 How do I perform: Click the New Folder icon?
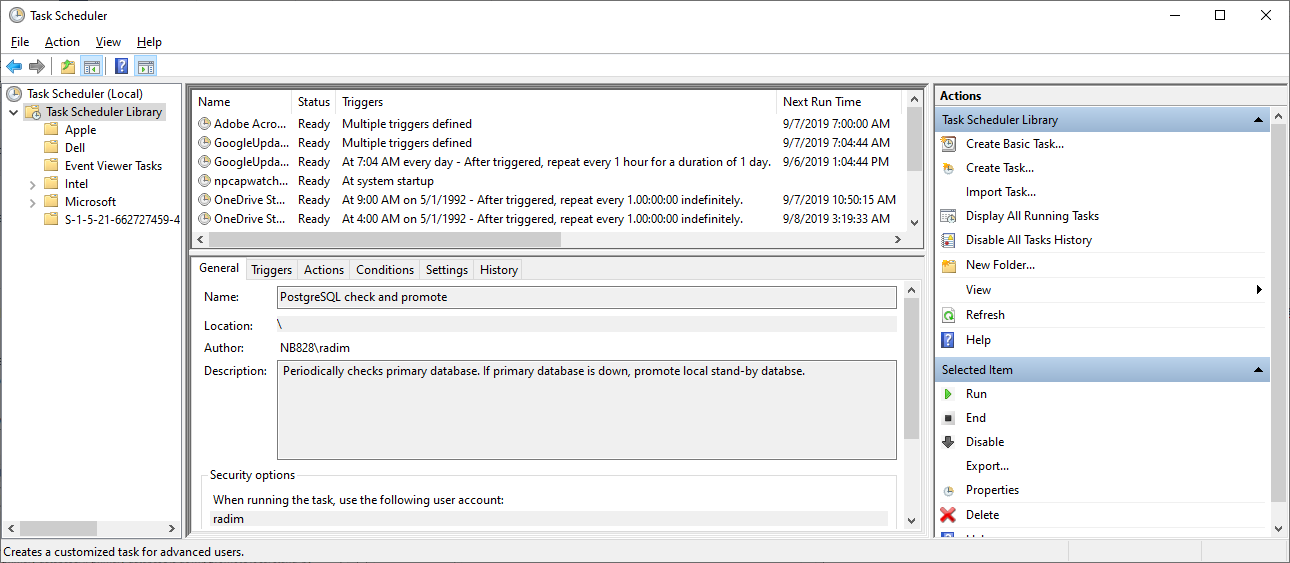pos(948,265)
